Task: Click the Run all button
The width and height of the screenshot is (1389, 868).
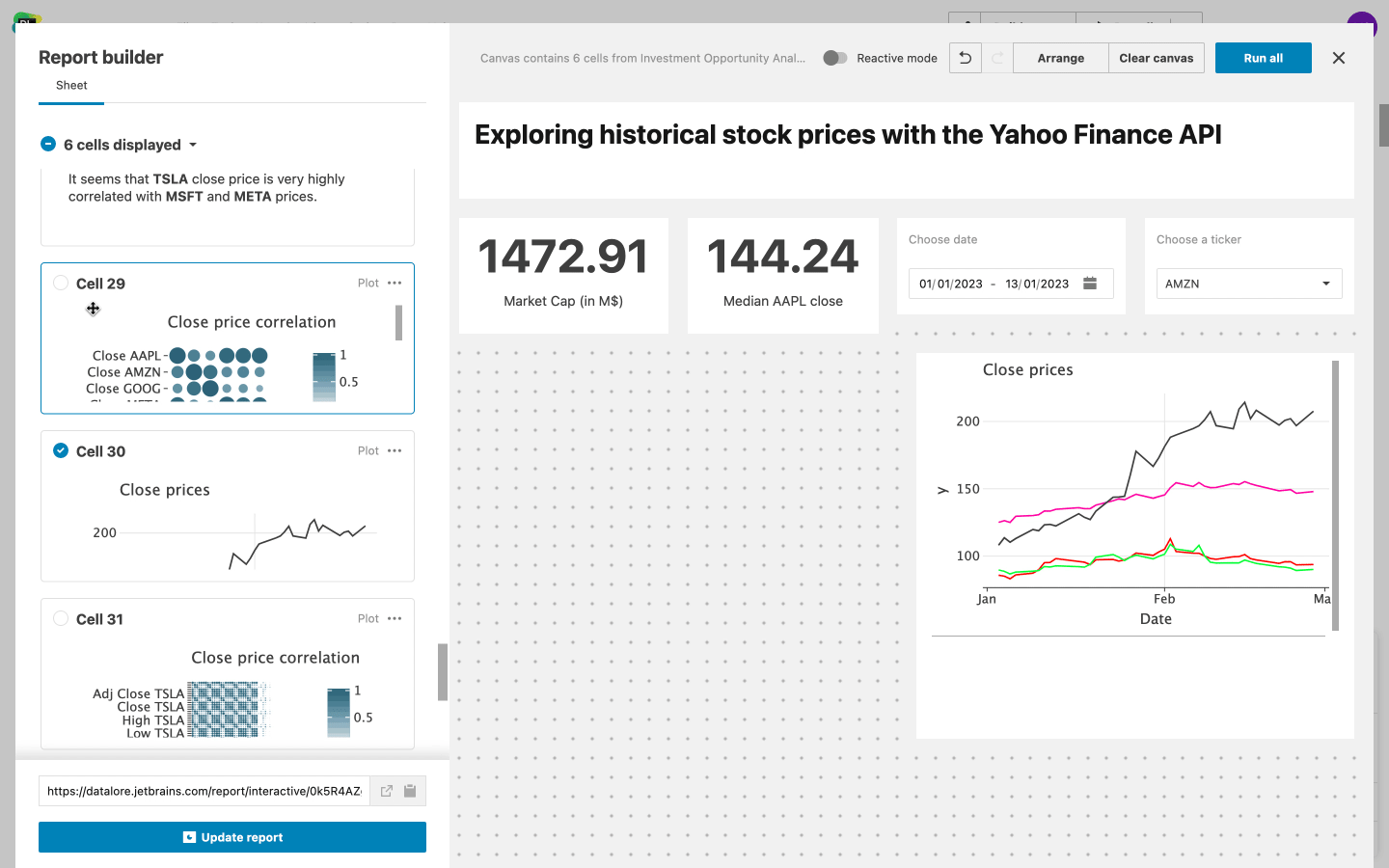Action: 1263,58
